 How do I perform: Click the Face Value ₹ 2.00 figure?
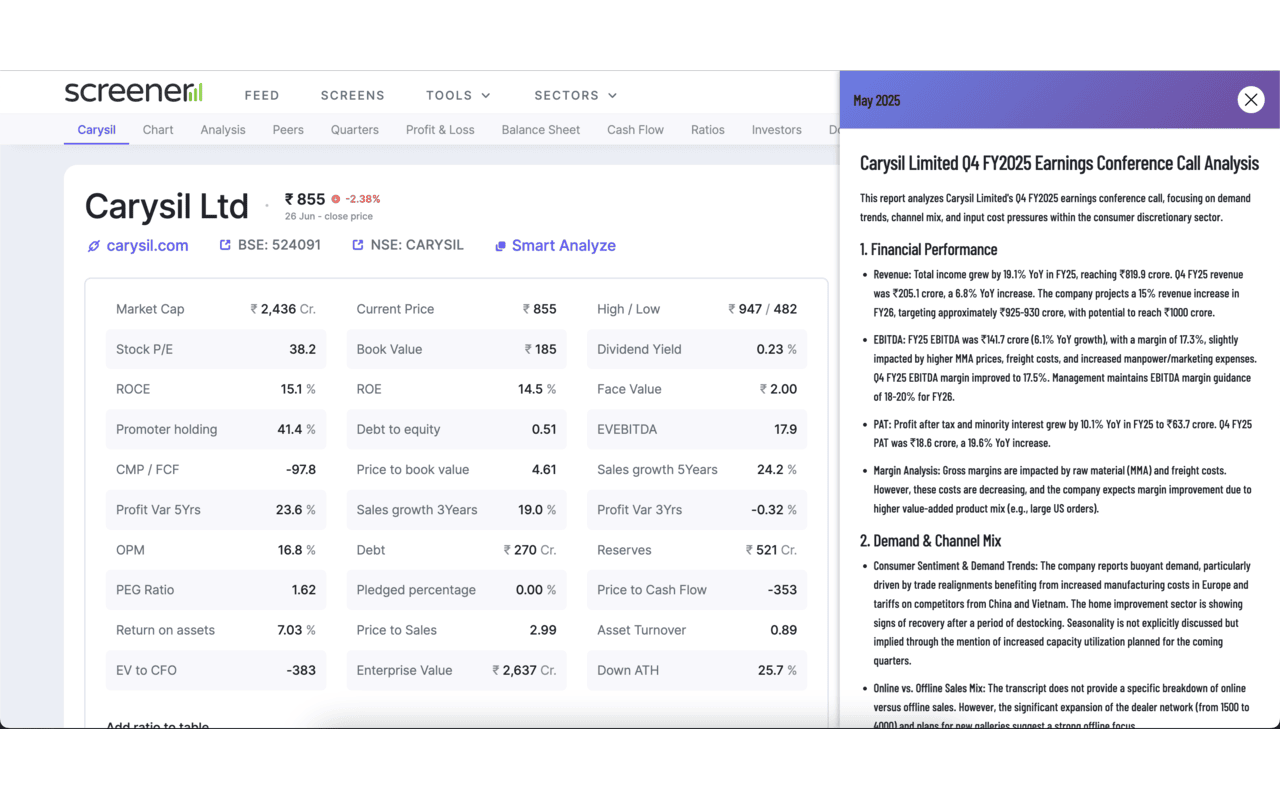click(778, 389)
